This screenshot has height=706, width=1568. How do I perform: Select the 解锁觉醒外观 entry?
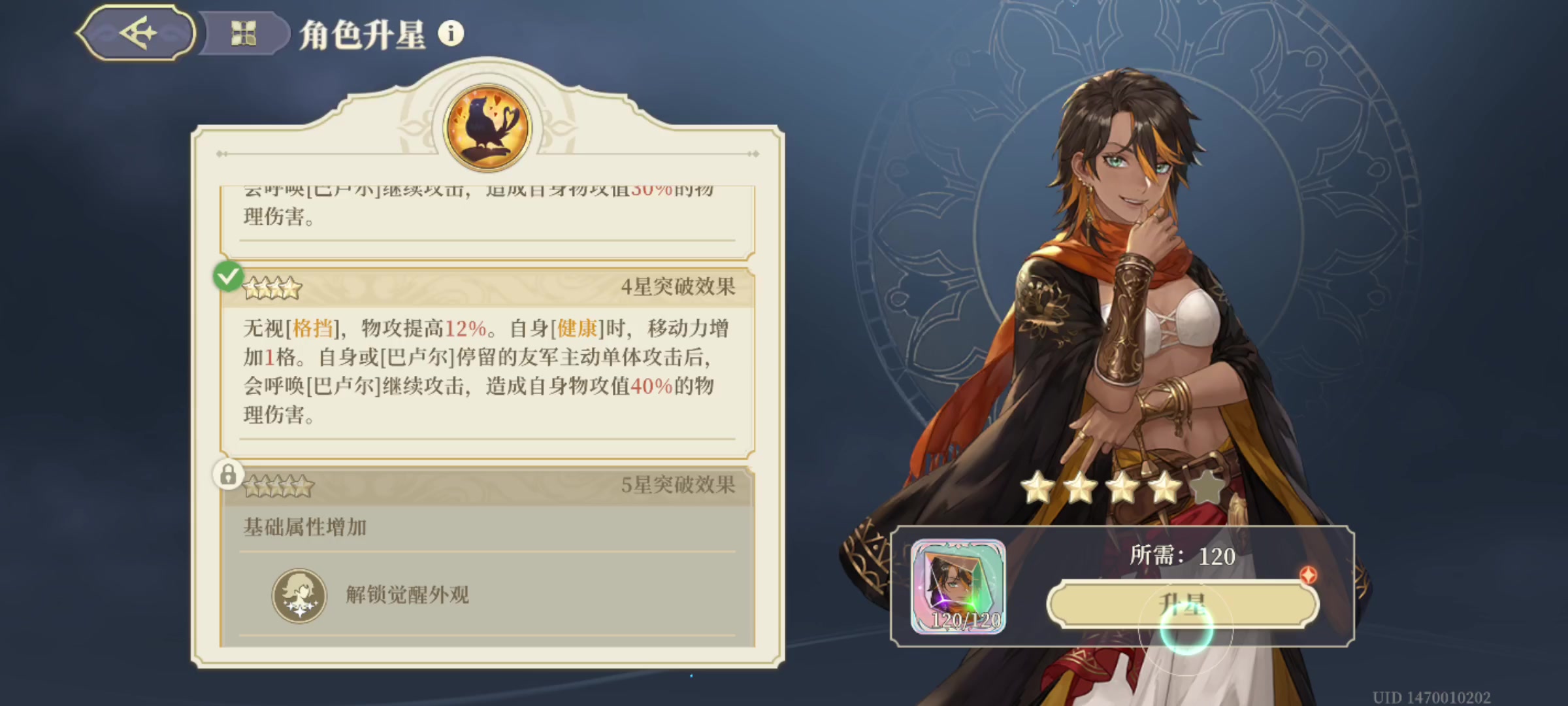[407, 595]
